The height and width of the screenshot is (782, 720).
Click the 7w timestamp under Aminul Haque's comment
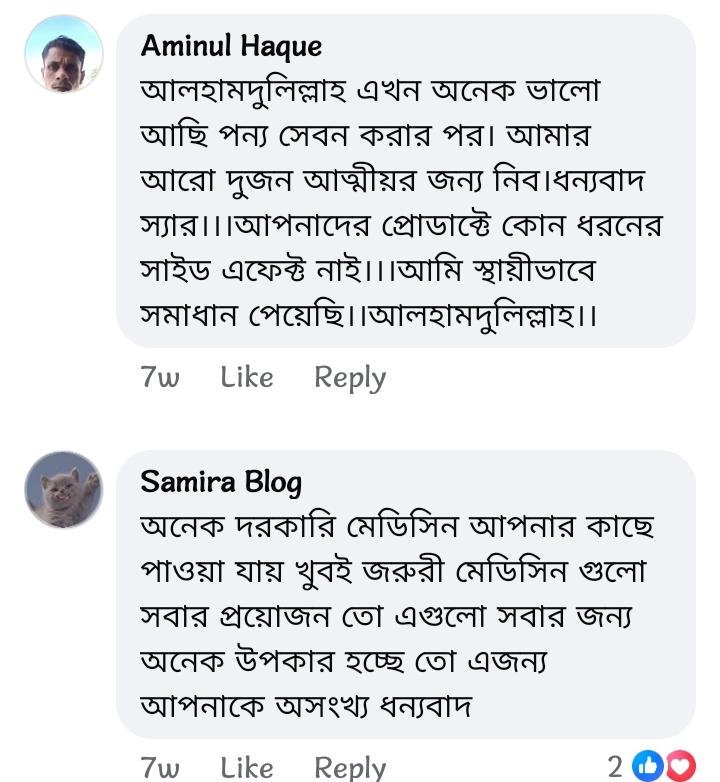pyautogui.click(x=160, y=377)
